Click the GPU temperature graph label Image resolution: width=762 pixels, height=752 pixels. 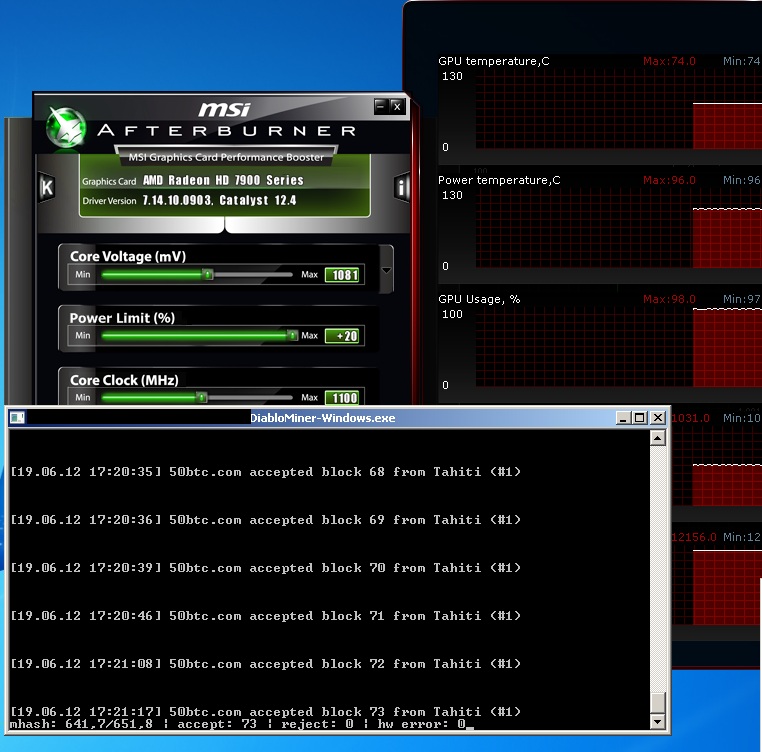(x=494, y=61)
